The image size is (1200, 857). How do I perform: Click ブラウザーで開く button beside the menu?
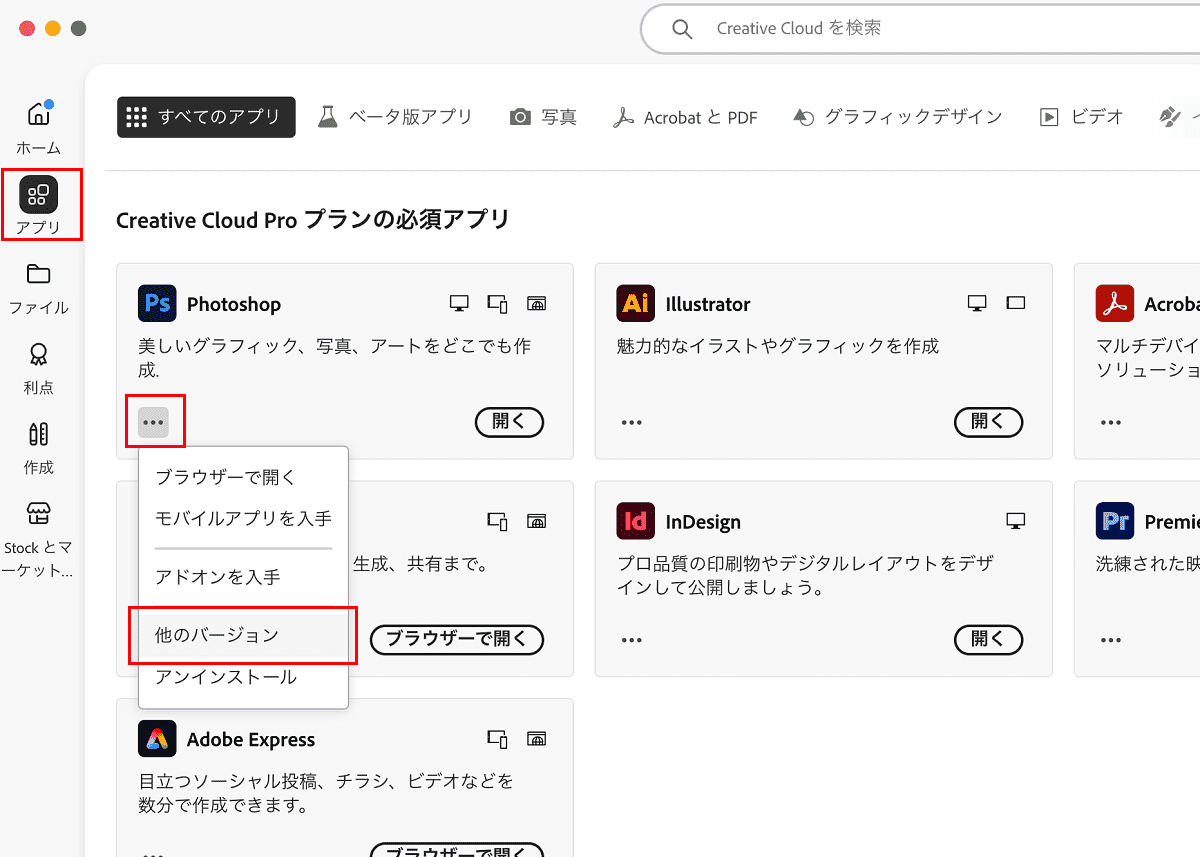point(457,639)
